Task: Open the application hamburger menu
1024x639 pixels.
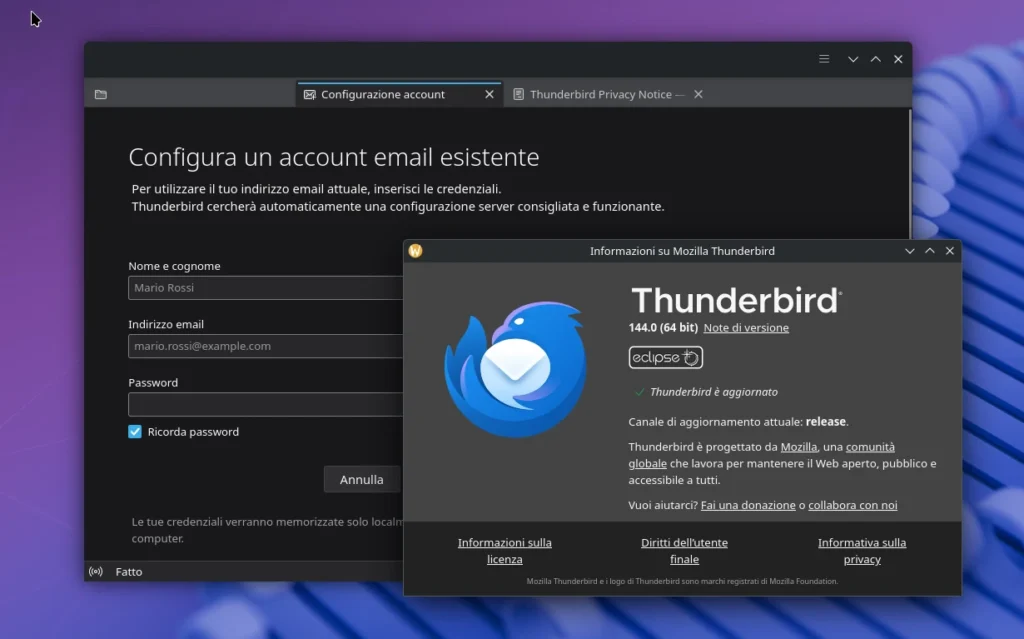Action: point(823,59)
